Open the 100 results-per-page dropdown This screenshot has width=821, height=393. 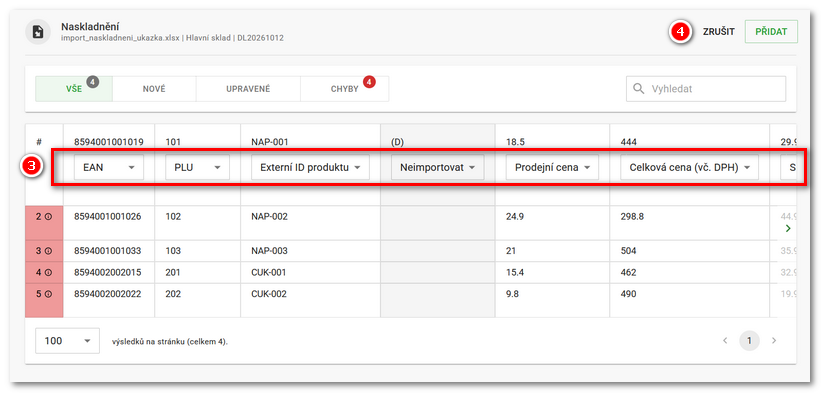tap(67, 341)
